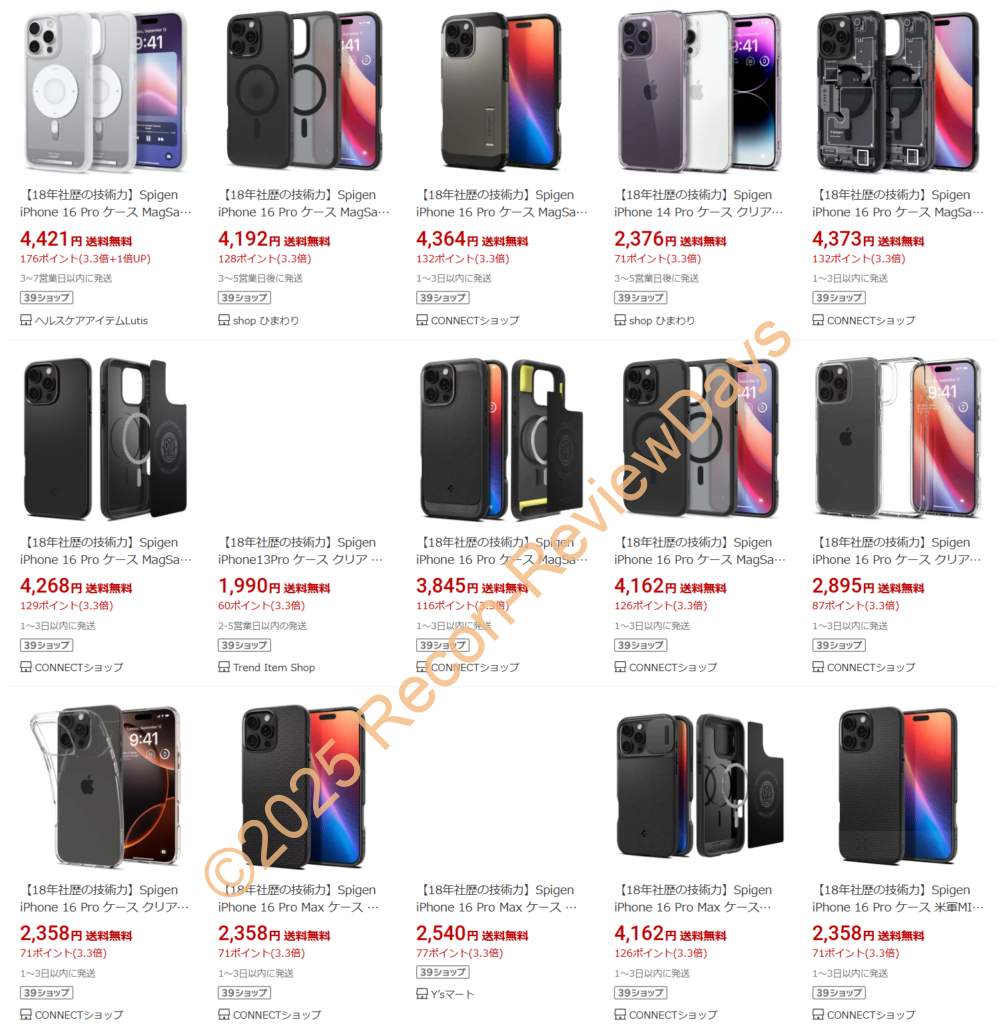Click the 39ショップ badge under the 4,421円 item

pyautogui.click(x=46, y=298)
